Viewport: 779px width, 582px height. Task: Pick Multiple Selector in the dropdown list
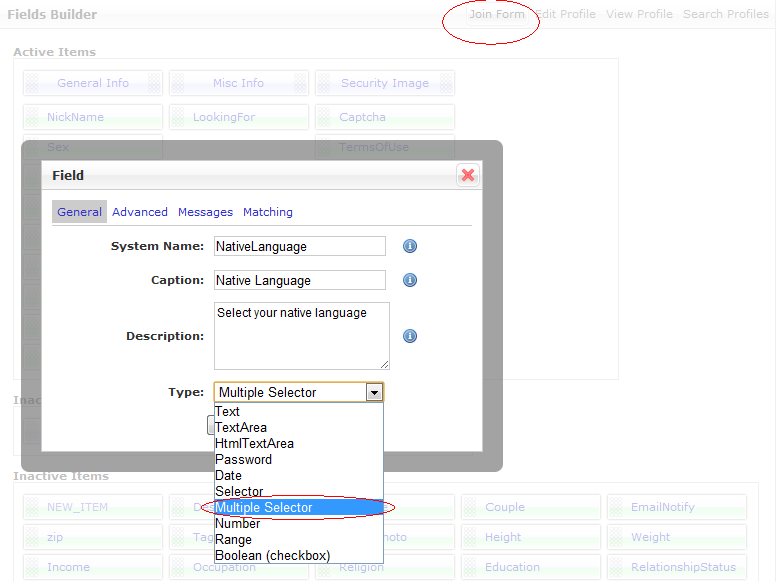(264, 507)
